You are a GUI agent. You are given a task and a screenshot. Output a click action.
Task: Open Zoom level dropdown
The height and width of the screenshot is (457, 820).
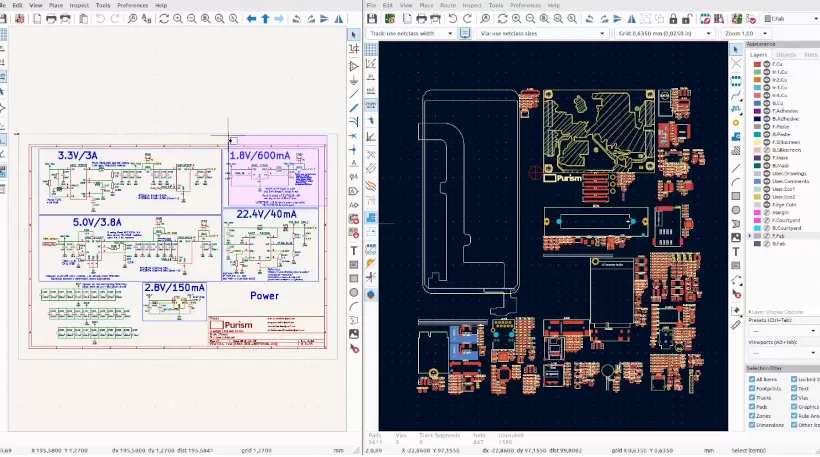[x=746, y=33]
